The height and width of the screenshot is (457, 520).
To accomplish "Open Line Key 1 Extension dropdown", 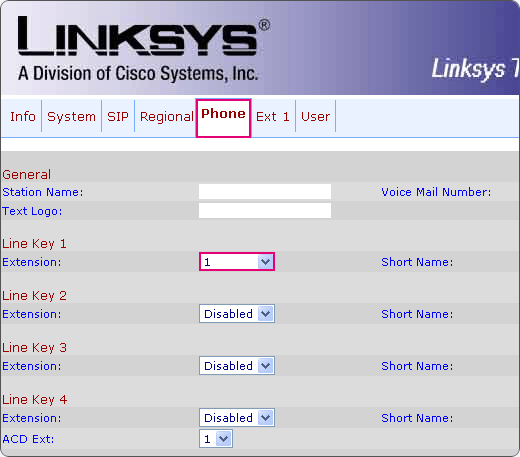I will click(237, 262).
